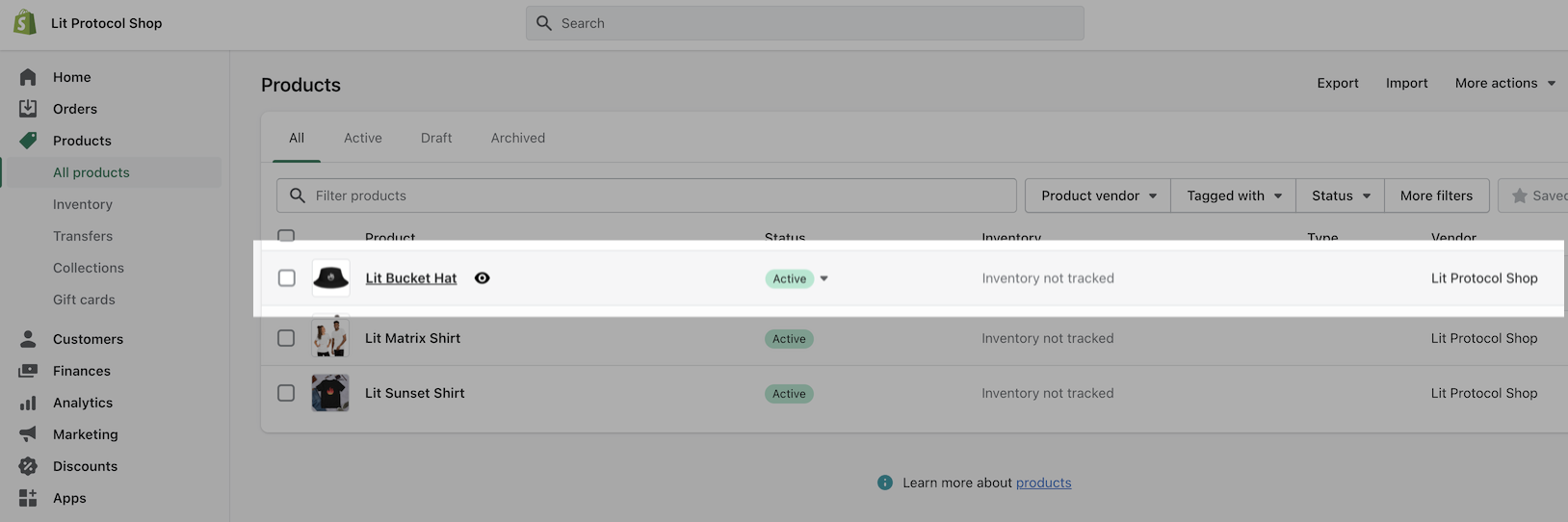Open Inventory submenu item

click(x=83, y=204)
